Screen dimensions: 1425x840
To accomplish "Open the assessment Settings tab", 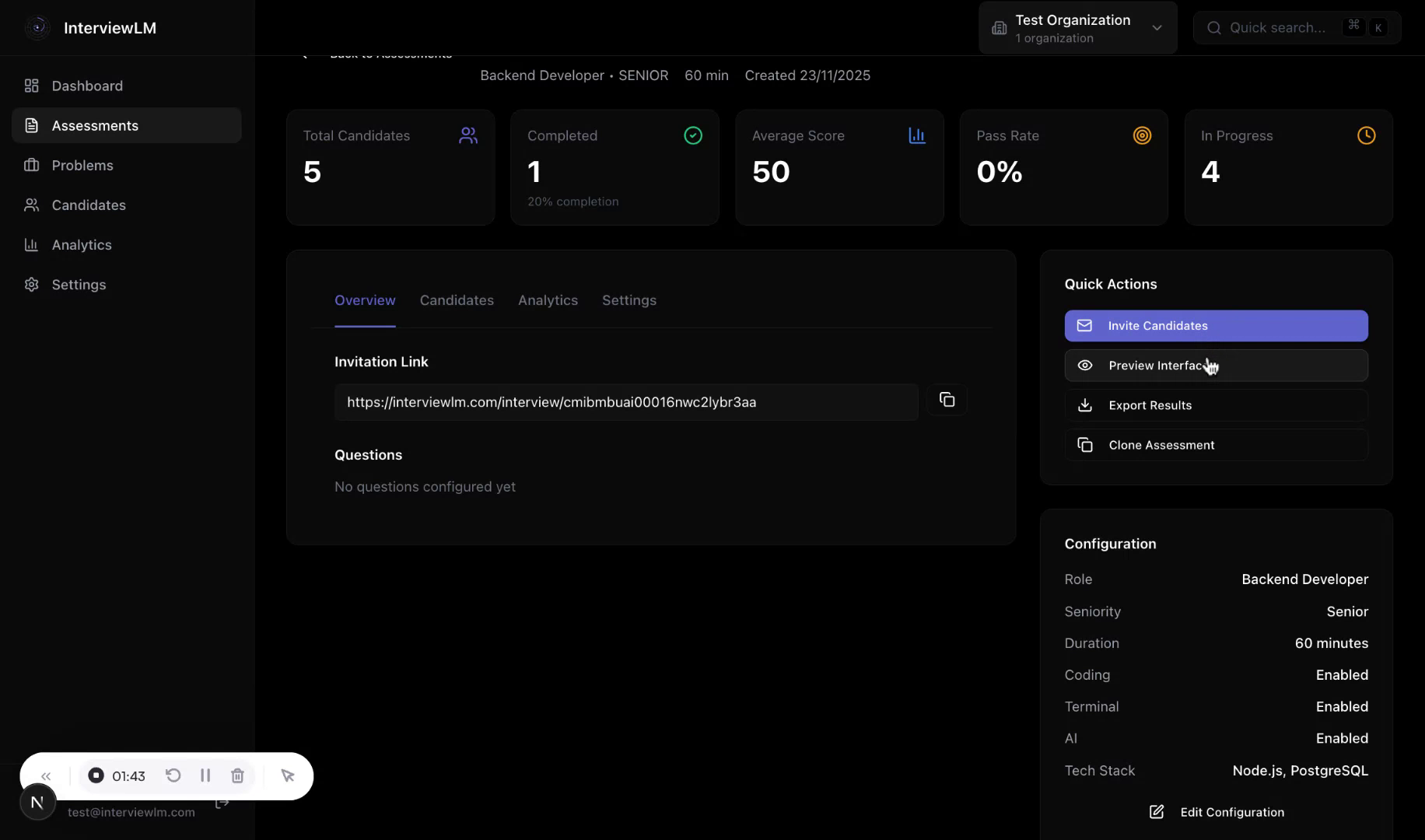I will (x=629, y=300).
